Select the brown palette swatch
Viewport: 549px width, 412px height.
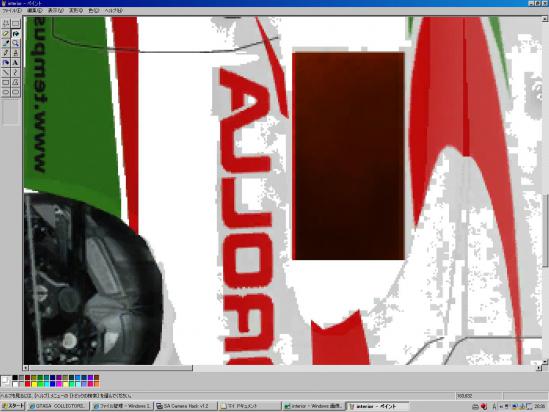tap(97, 377)
